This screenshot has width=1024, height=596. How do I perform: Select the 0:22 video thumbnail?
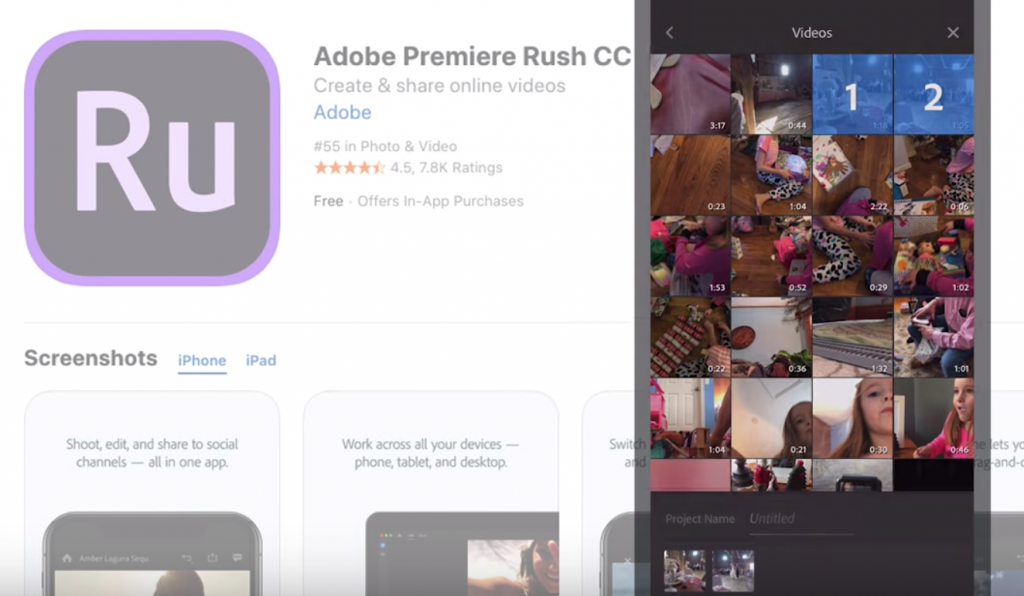pyautogui.click(x=690, y=337)
